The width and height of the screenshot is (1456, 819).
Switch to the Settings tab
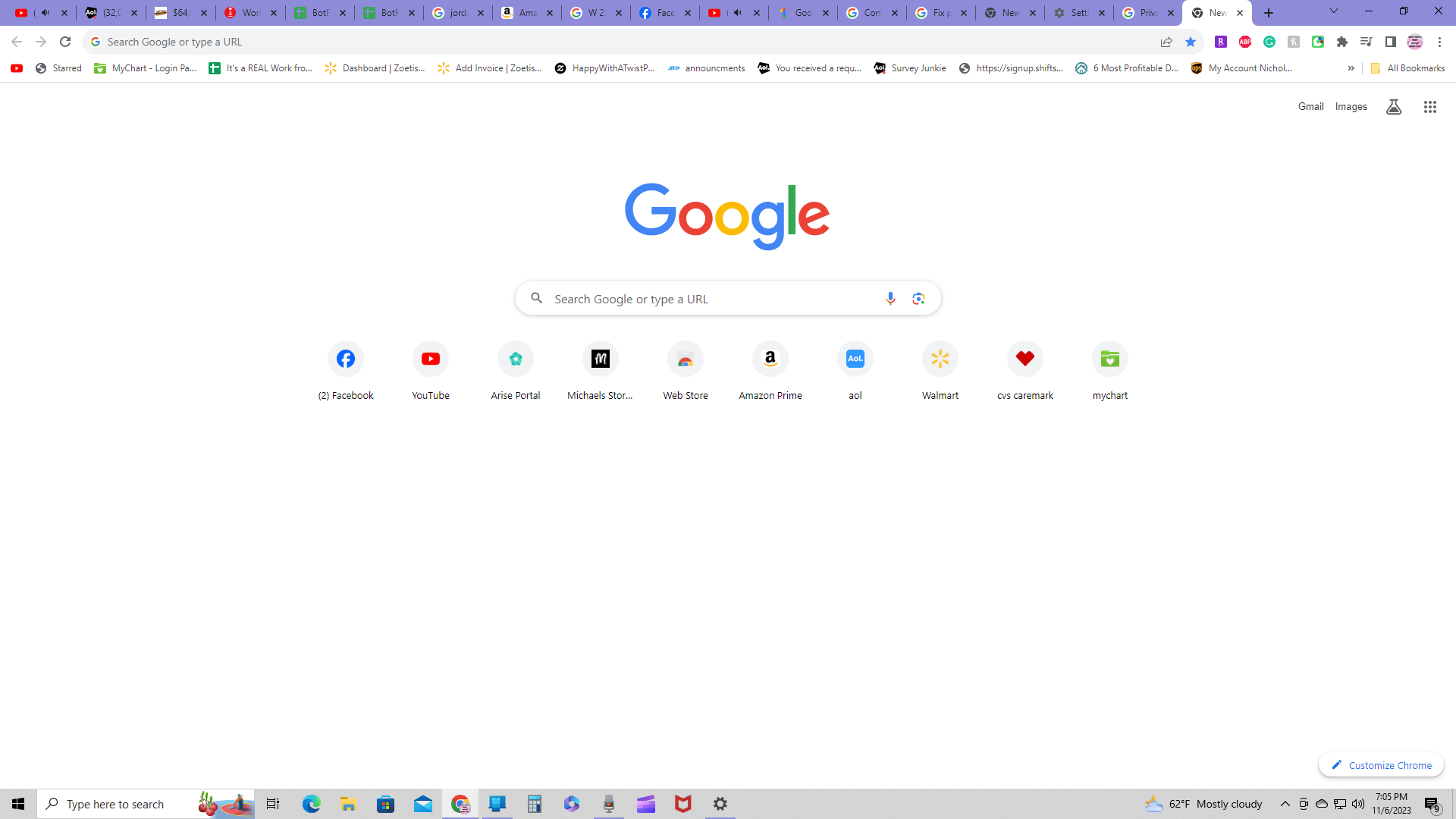click(1079, 13)
